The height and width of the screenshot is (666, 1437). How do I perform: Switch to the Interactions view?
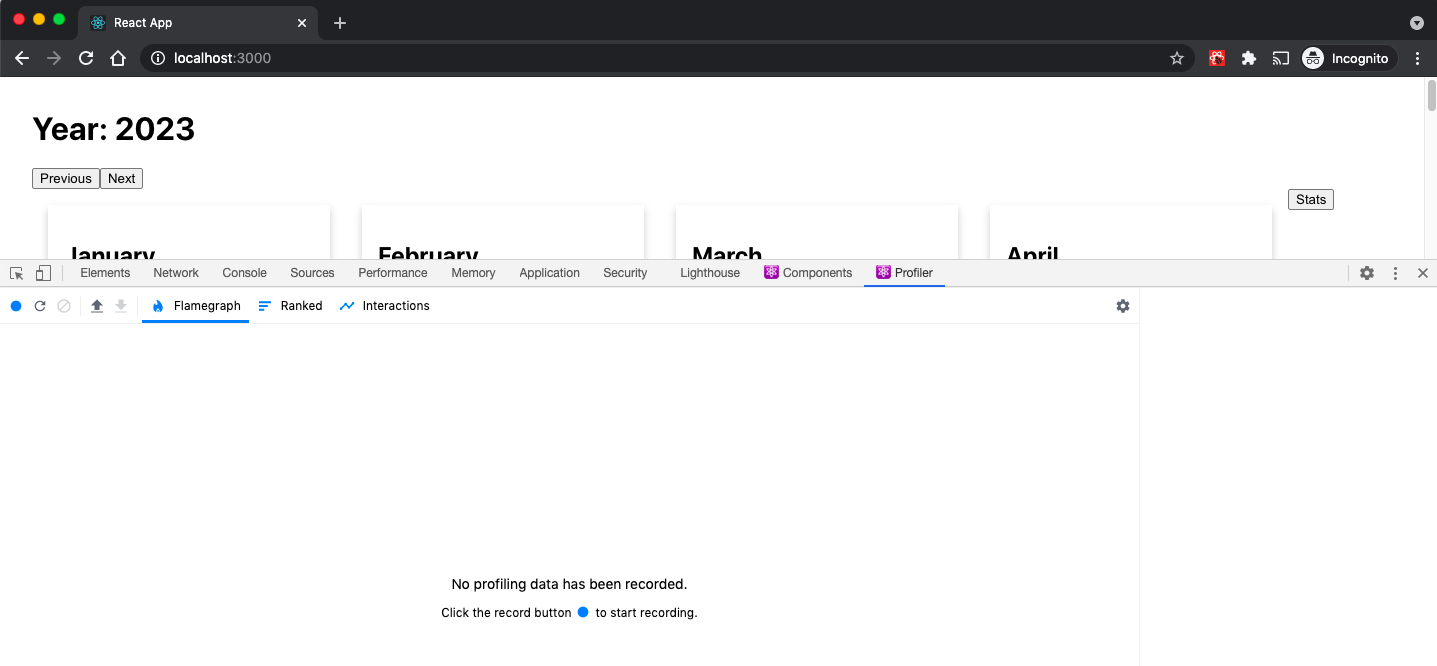pos(384,306)
